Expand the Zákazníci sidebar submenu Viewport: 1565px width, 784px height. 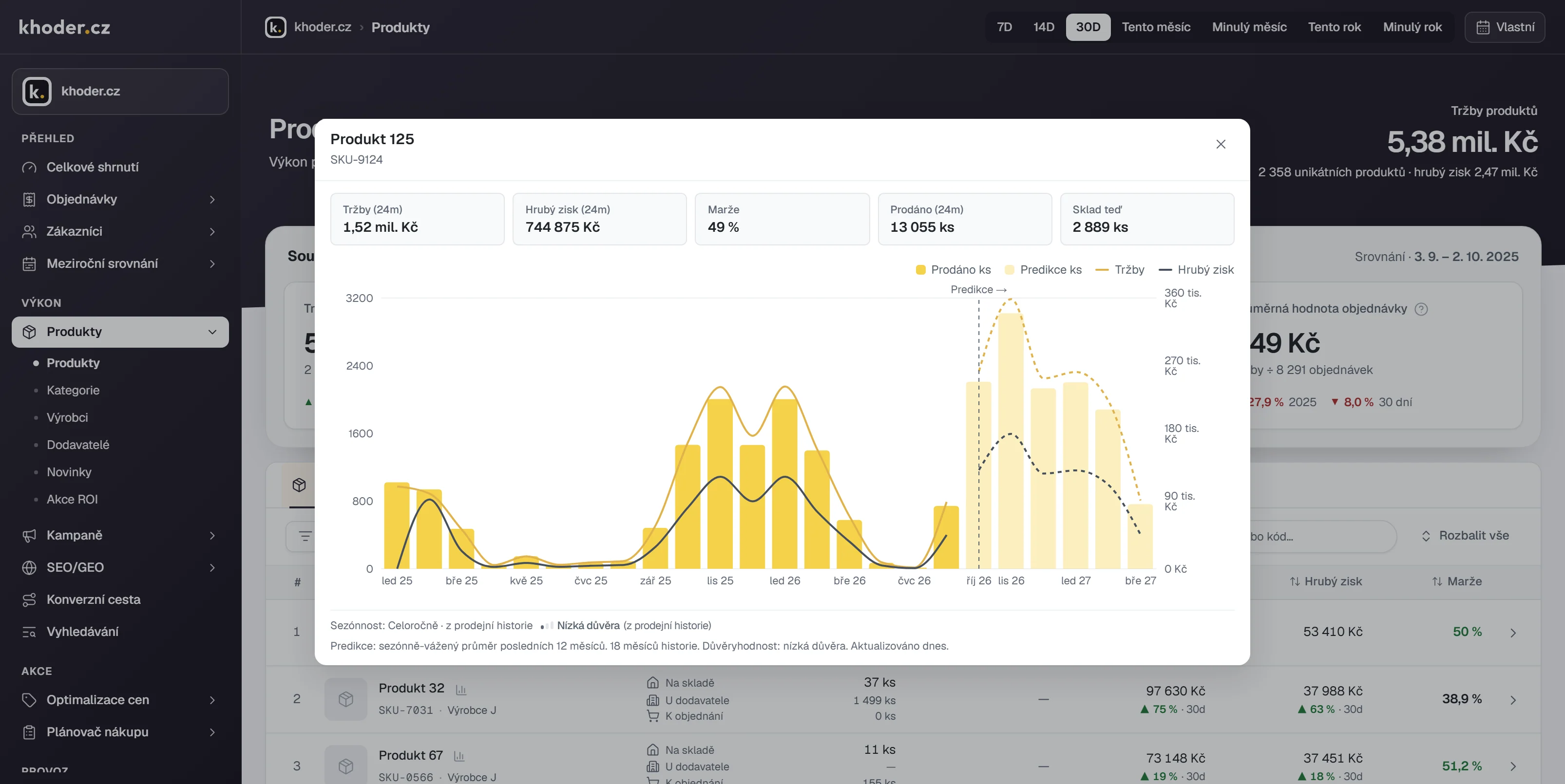(212, 231)
